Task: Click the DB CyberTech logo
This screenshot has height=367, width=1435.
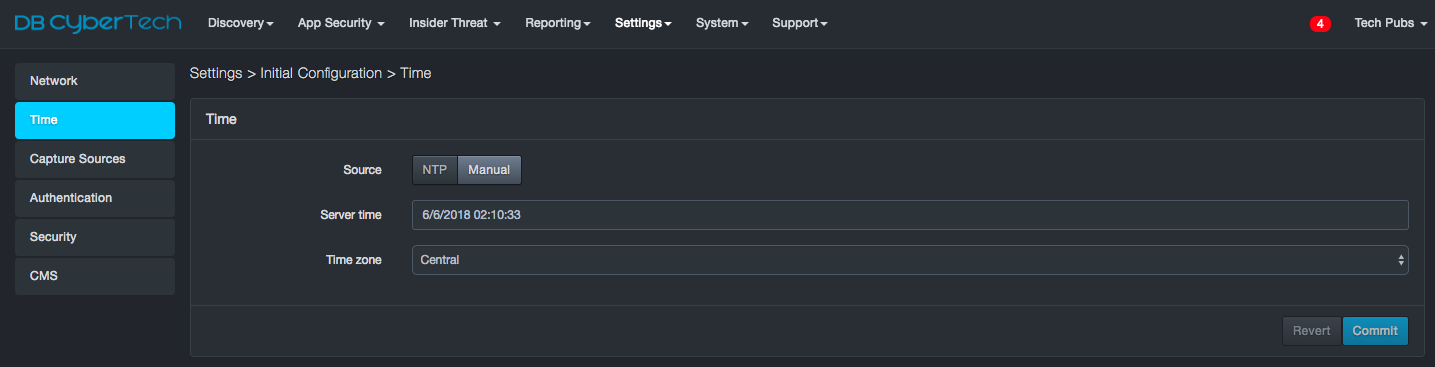Action: [x=97, y=23]
